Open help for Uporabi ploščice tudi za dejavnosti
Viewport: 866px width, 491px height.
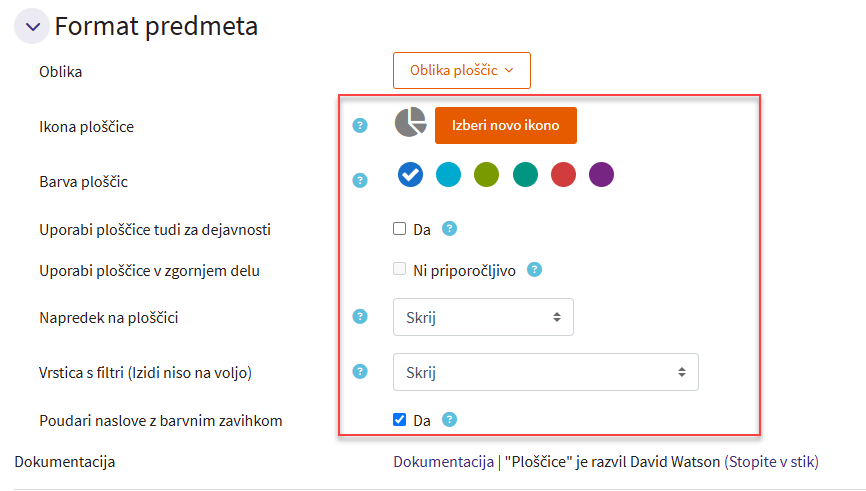[x=449, y=229]
